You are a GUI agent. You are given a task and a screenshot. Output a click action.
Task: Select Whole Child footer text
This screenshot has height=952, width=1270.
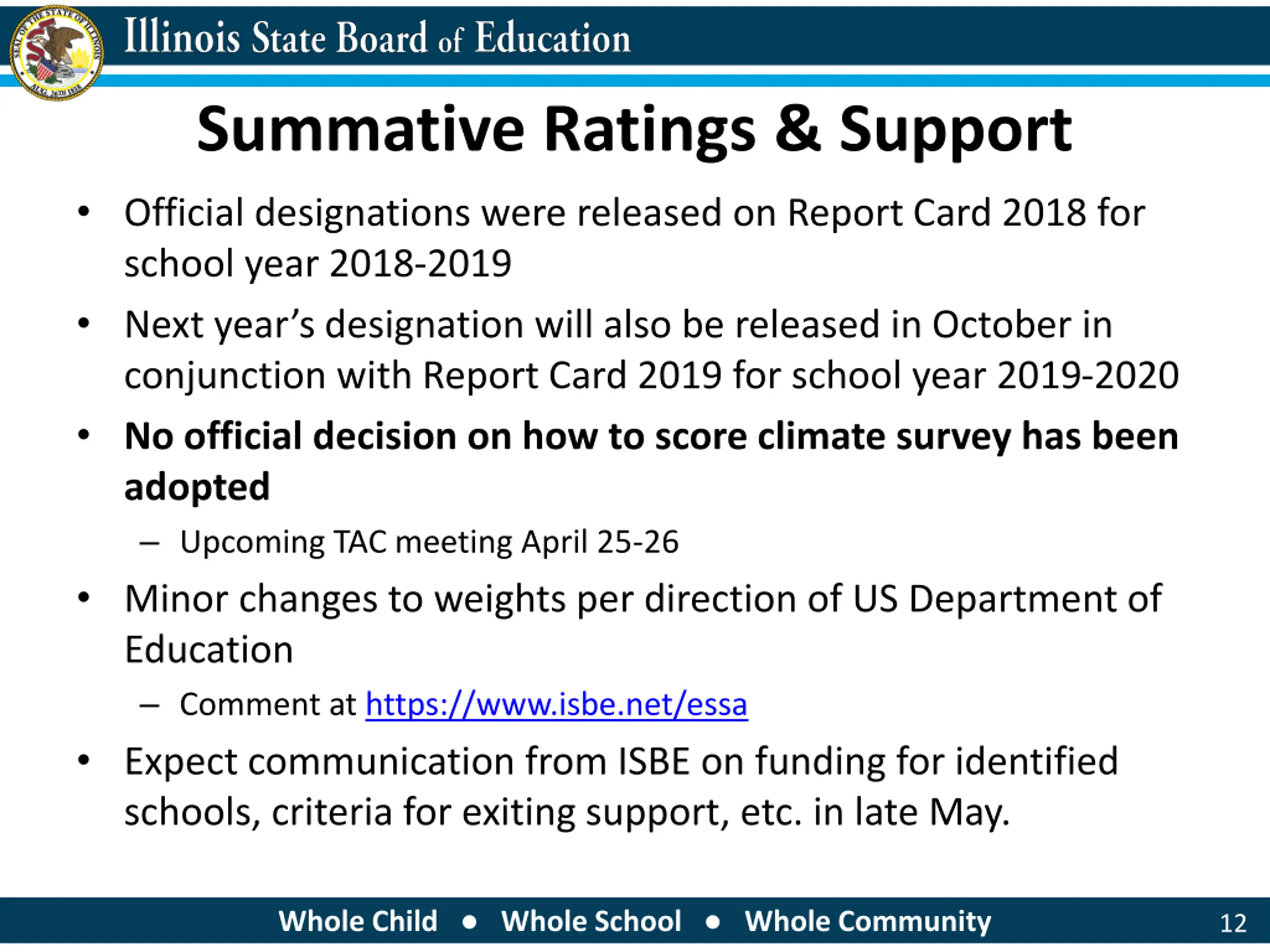click(358, 921)
